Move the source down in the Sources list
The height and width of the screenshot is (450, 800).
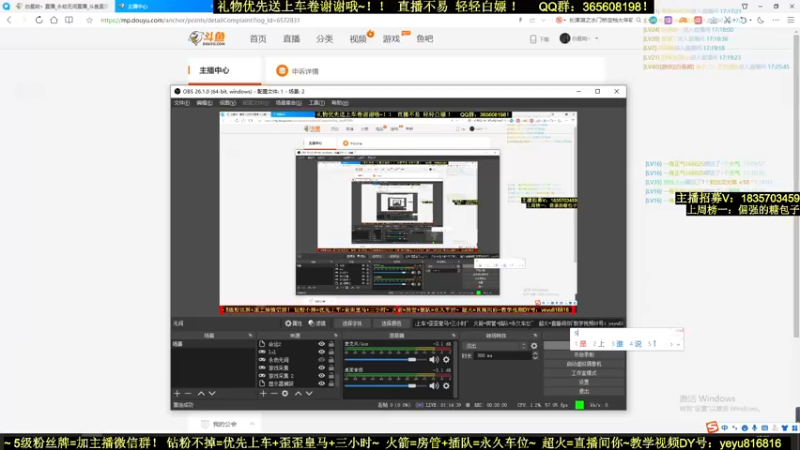(309, 393)
